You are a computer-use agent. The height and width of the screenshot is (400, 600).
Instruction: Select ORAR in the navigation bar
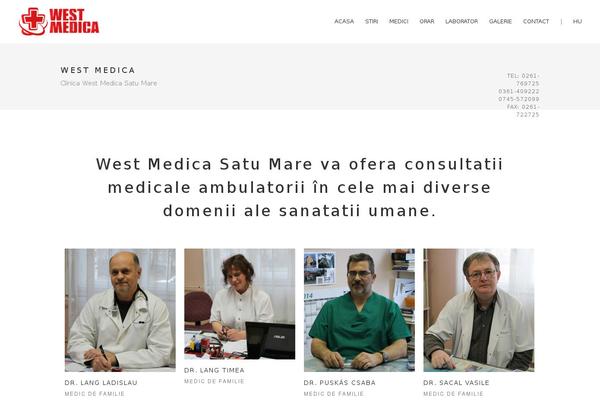427,21
